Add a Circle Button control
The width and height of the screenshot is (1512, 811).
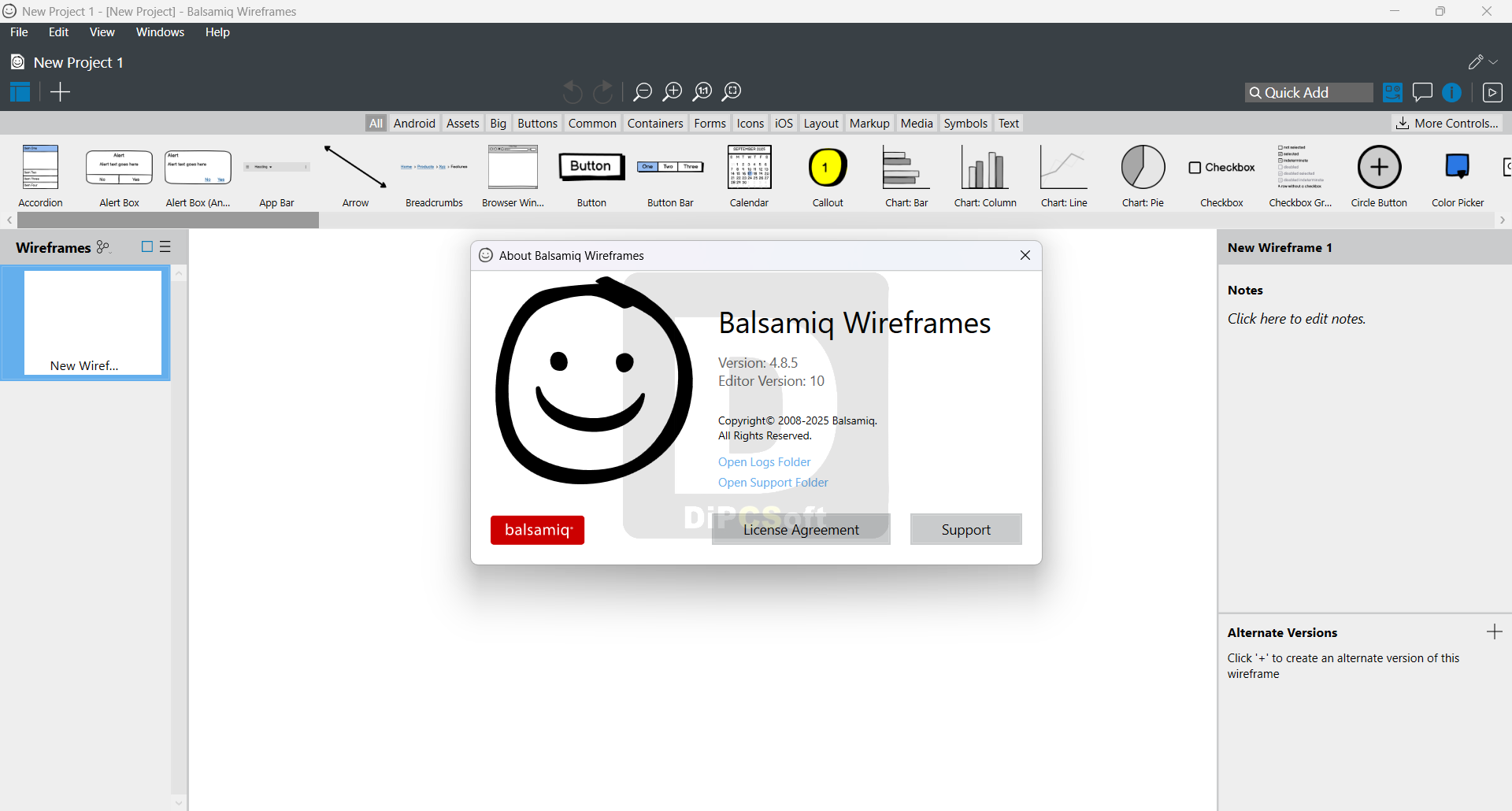(x=1379, y=176)
